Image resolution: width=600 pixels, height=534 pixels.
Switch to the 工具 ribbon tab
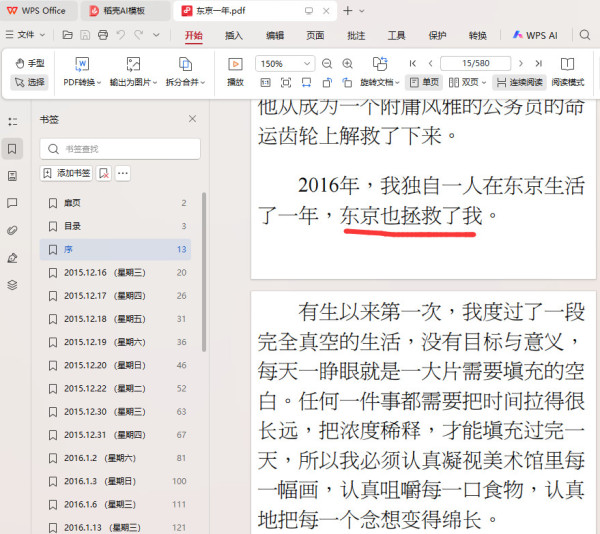click(396, 36)
